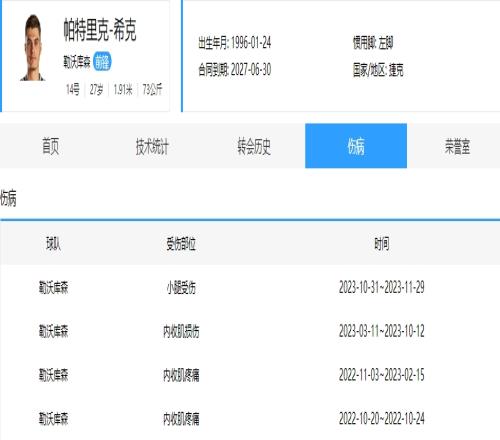Click the player portrait photo
500x440 pixels.
click(x=32, y=47)
